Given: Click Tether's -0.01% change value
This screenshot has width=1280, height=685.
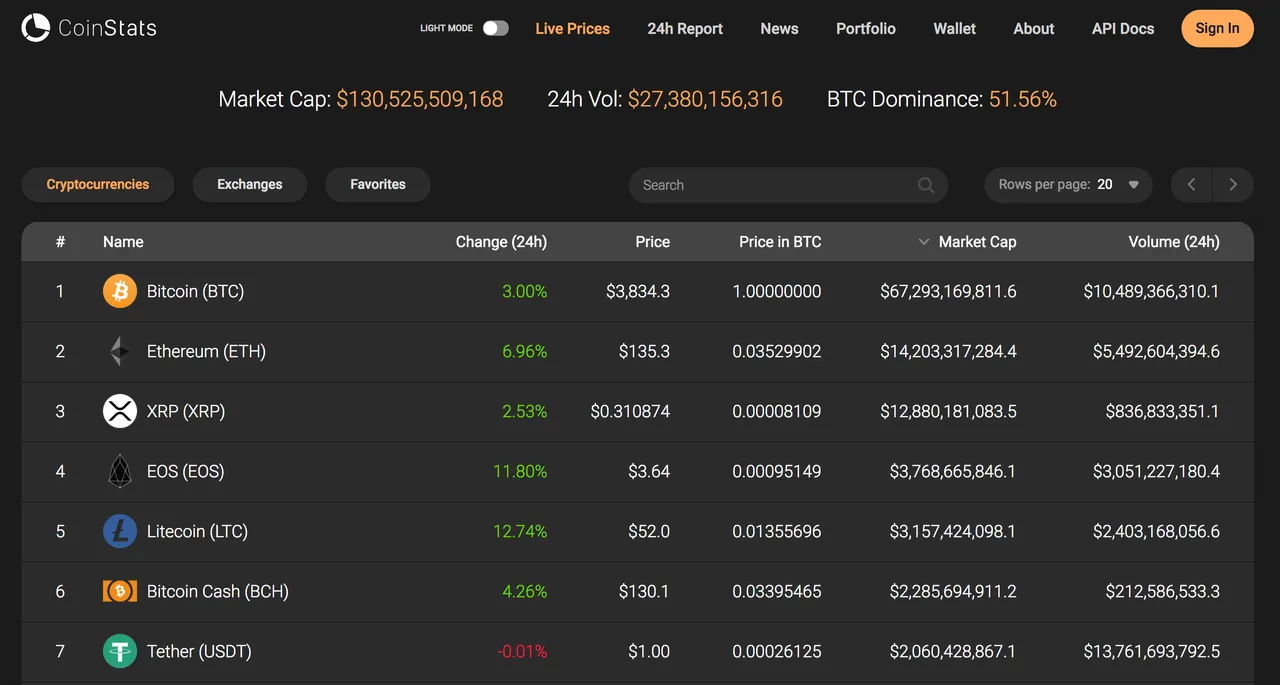Looking at the screenshot, I should pos(522,651).
